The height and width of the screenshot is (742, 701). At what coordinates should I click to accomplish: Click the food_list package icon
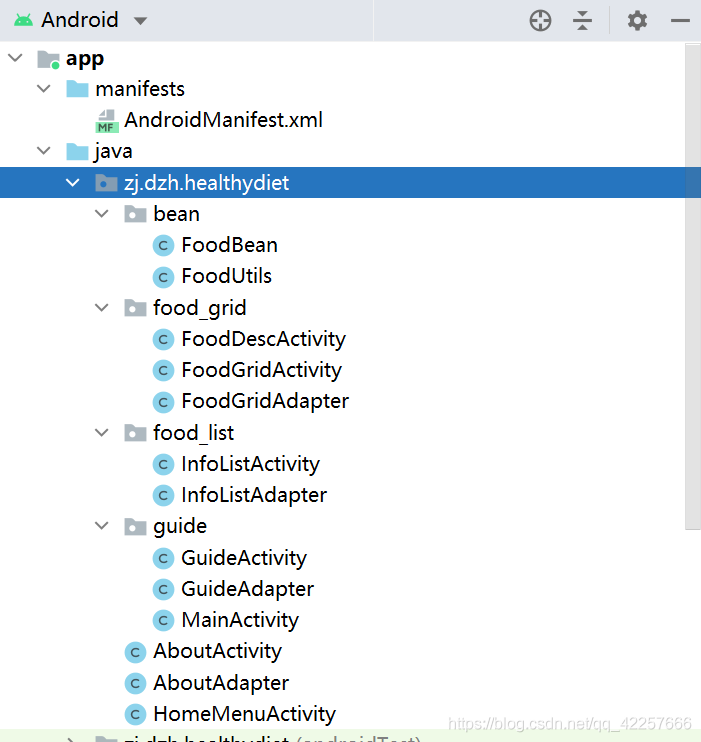(x=135, y=433)
